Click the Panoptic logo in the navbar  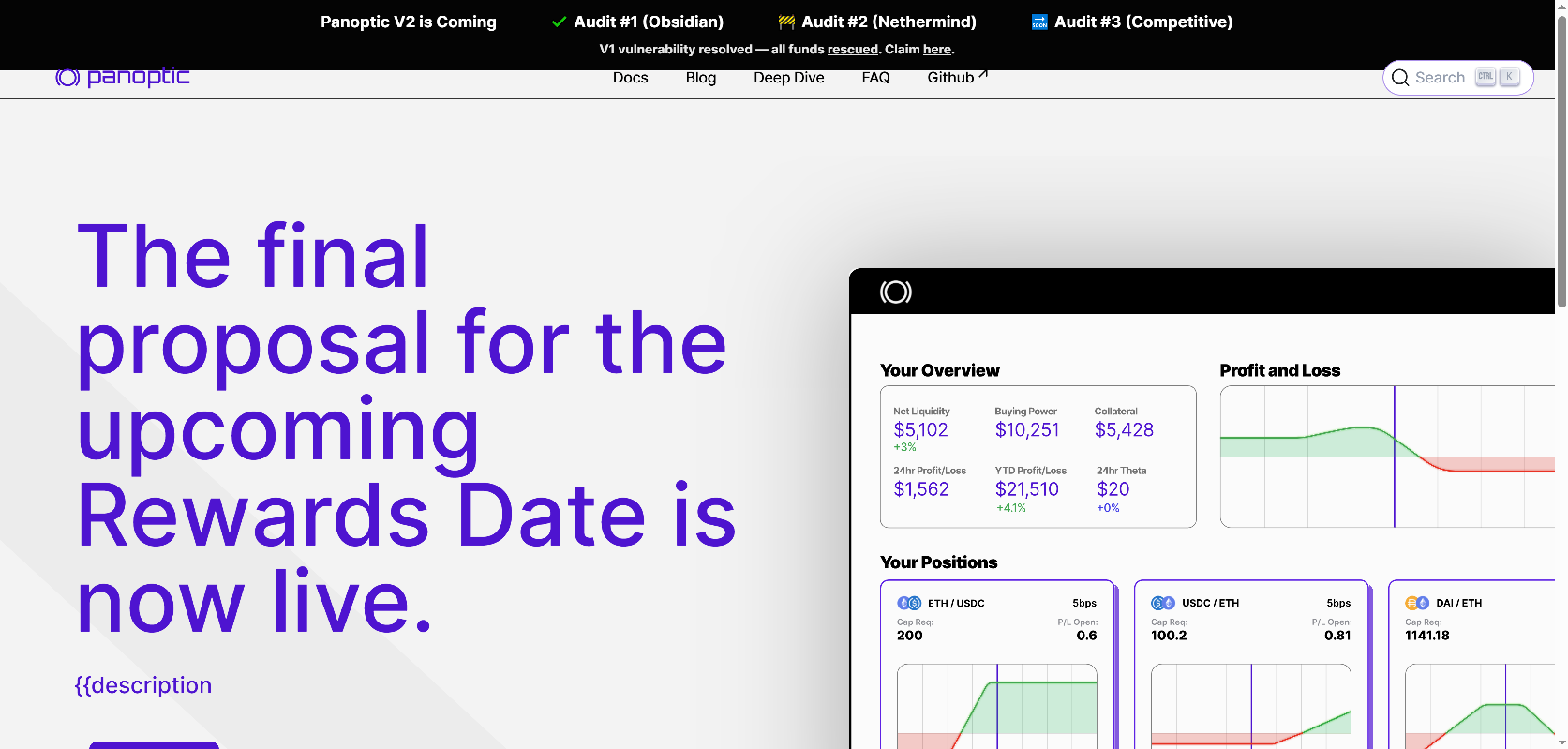click(123, 78)
